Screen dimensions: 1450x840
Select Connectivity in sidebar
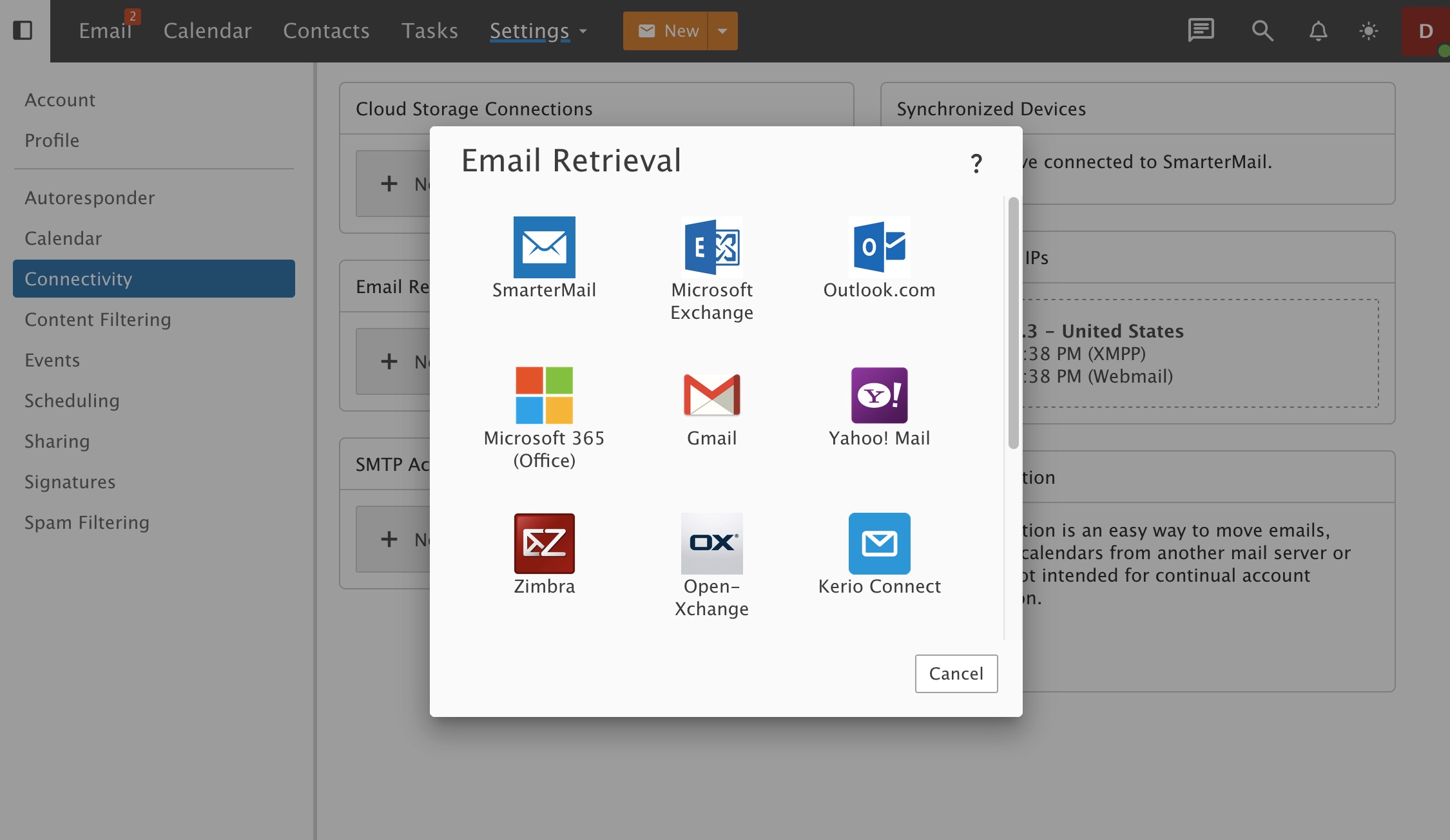click(x=154, y=279)
